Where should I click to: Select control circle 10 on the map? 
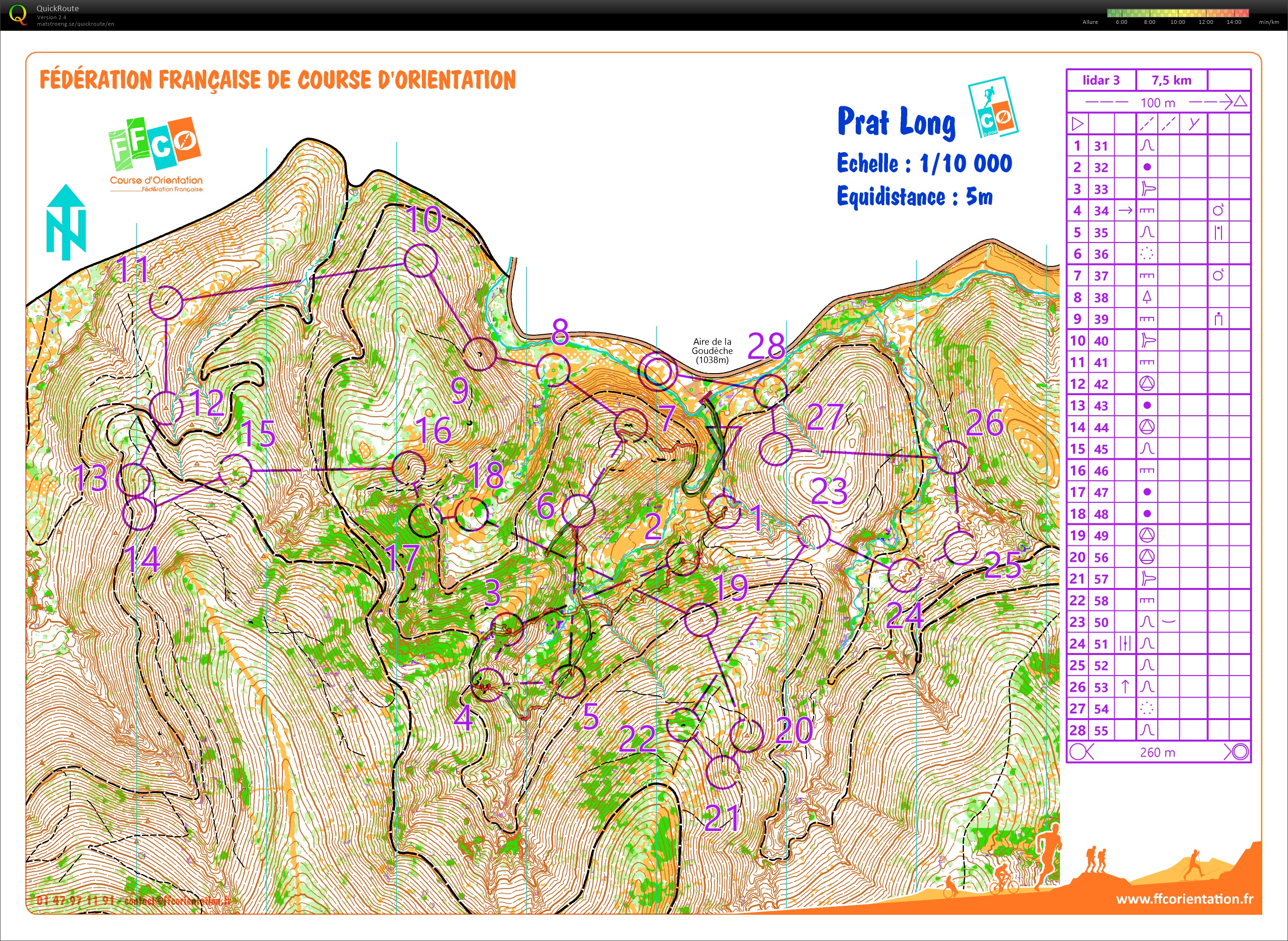[421, 261]
